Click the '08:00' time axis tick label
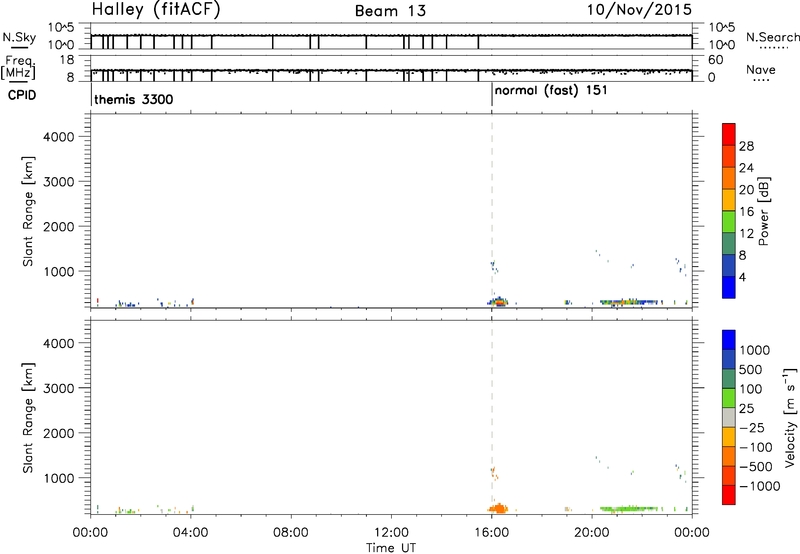The width and height of the screenshot is (800, 554). [x=291, y=533]
